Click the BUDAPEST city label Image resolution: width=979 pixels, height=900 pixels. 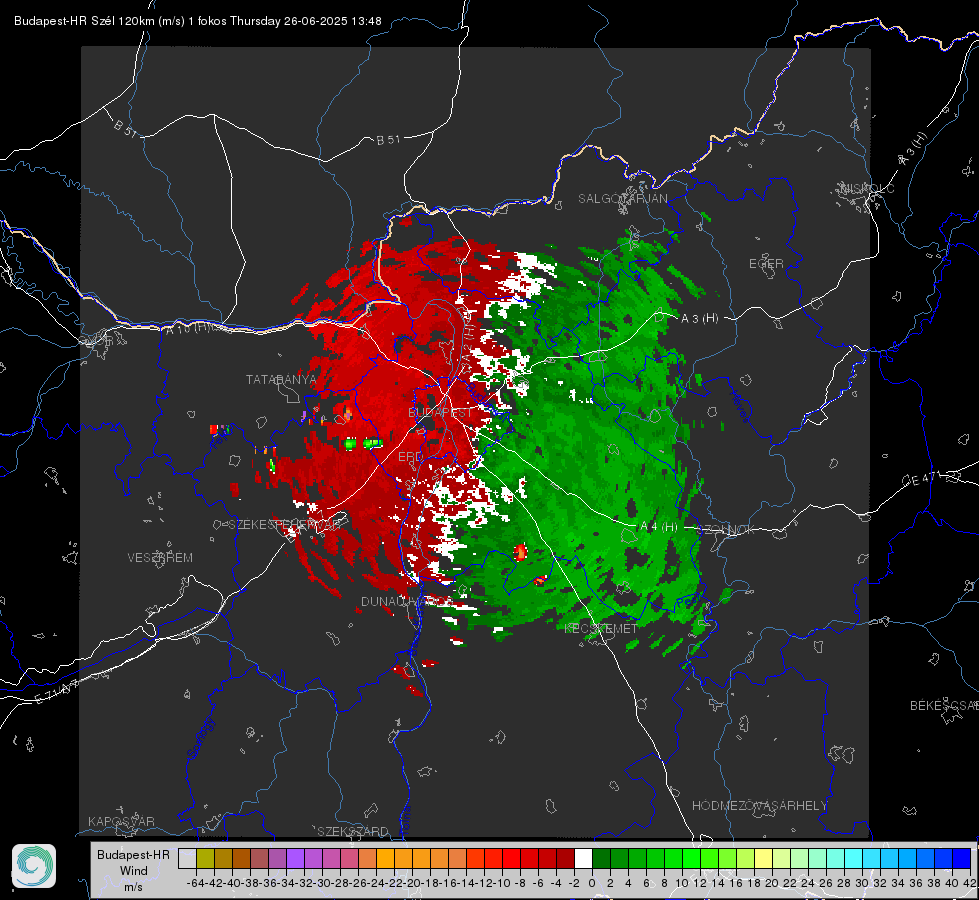coord(441,412)
